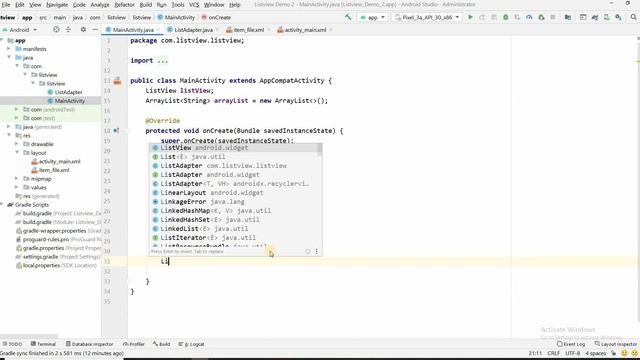Open the Terminal tool window
The height and width of the screenshot is (360, 640).
point(43,344)
